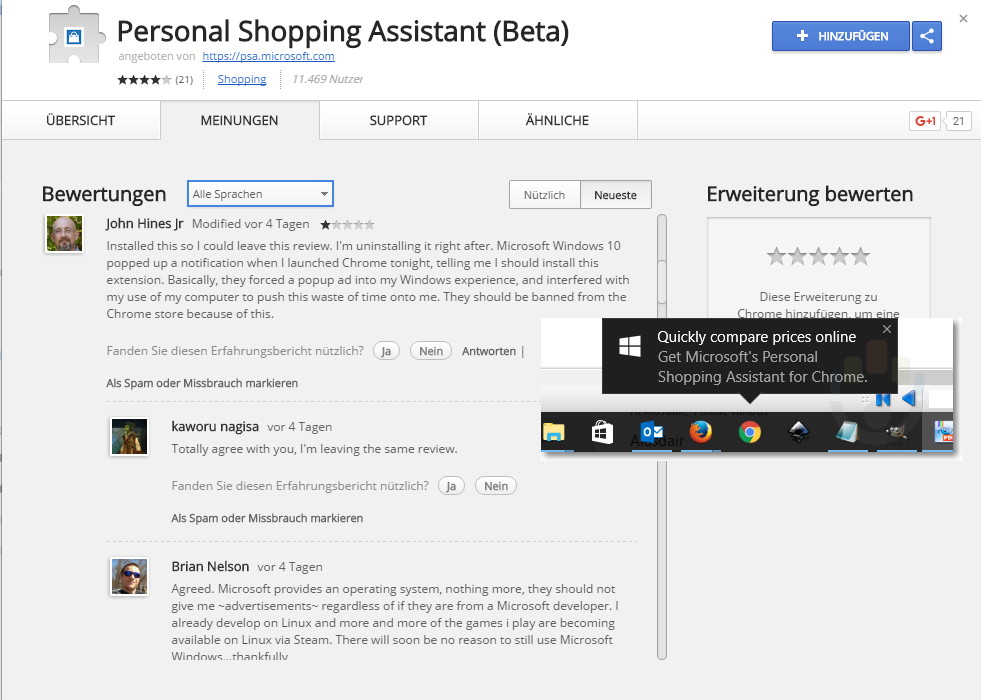Mark John Hines Jr's review Nein

[x=431, y=351]
